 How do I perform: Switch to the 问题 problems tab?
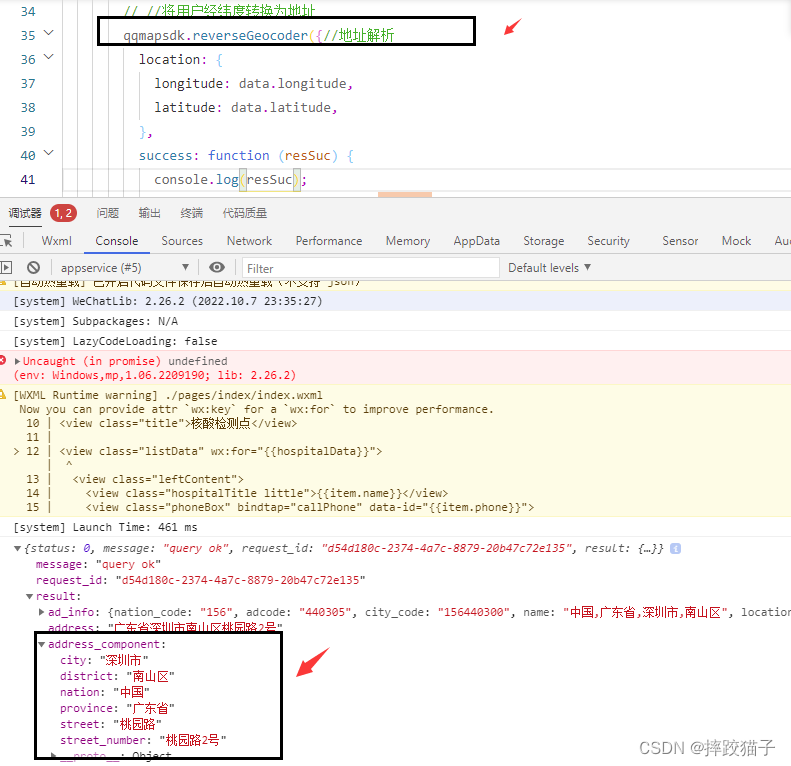[107, 213]
